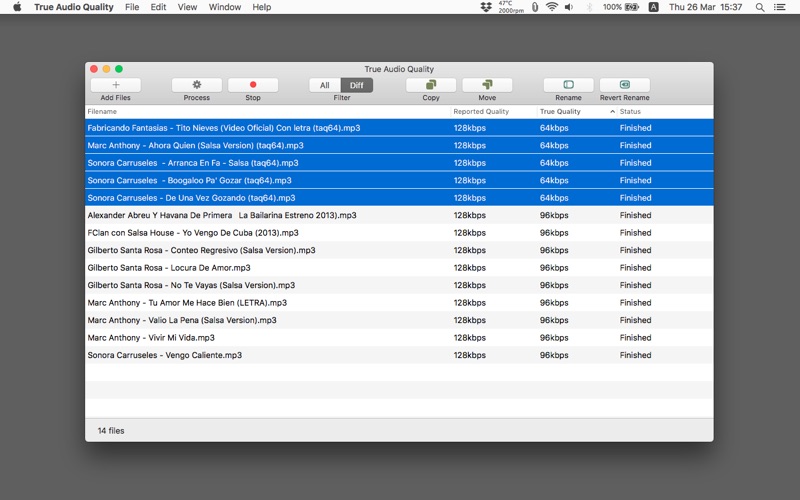
Task: Select Marc Anthony - Ahora Quien file
Action: pos(399,145)
